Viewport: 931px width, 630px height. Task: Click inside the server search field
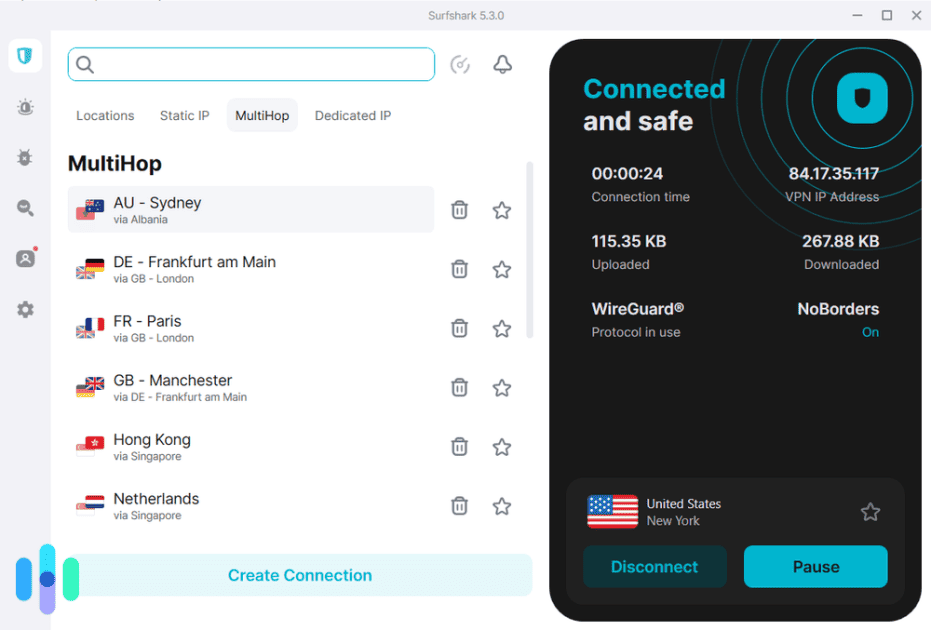250,64
